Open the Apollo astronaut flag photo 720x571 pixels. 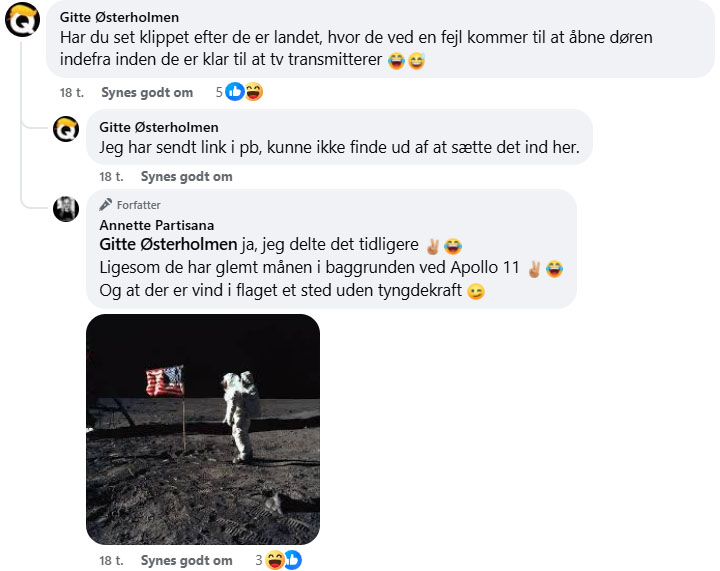[203, 429]
